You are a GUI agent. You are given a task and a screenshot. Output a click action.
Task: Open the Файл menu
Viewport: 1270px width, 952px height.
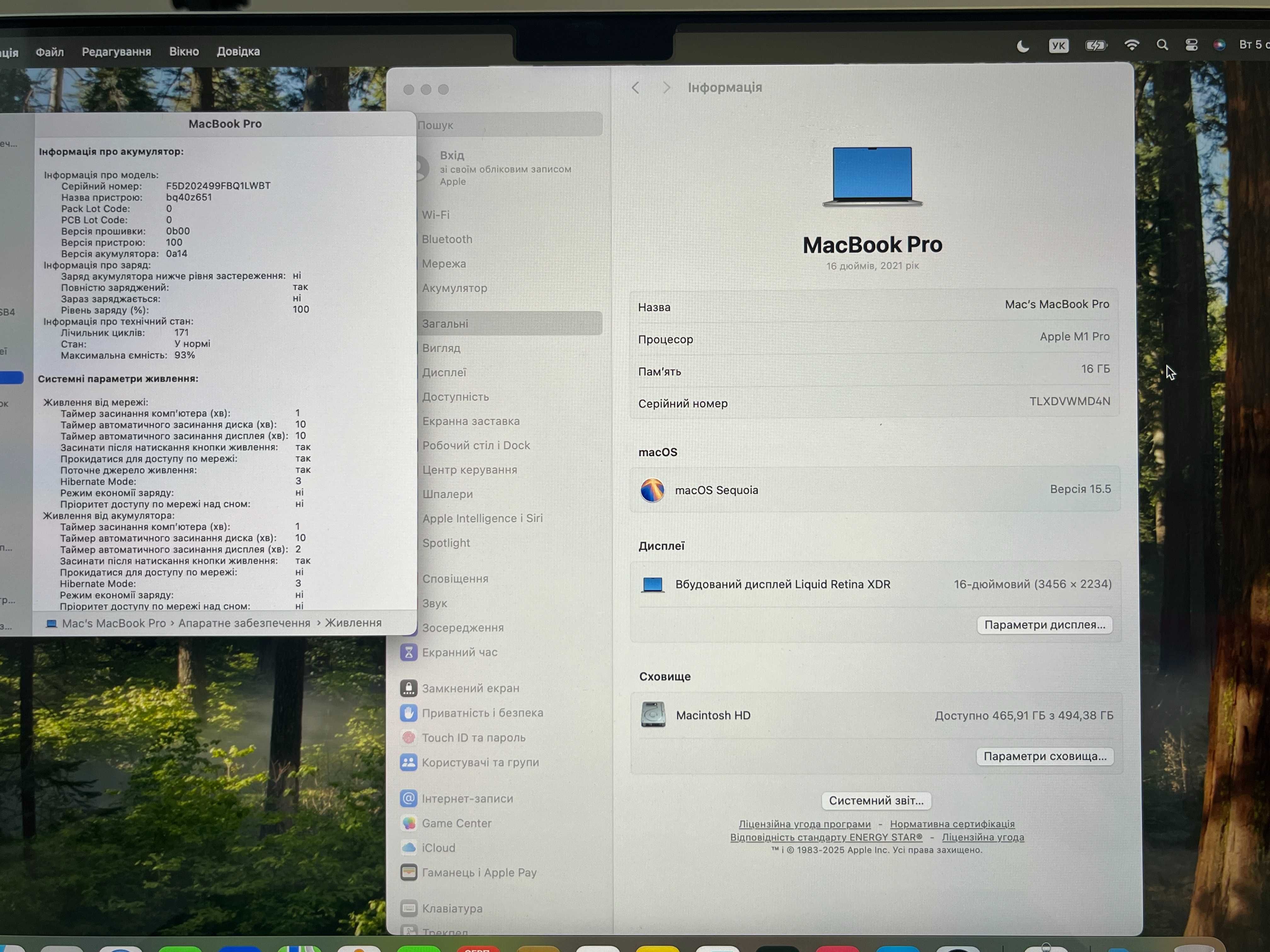tap(50, 52)
